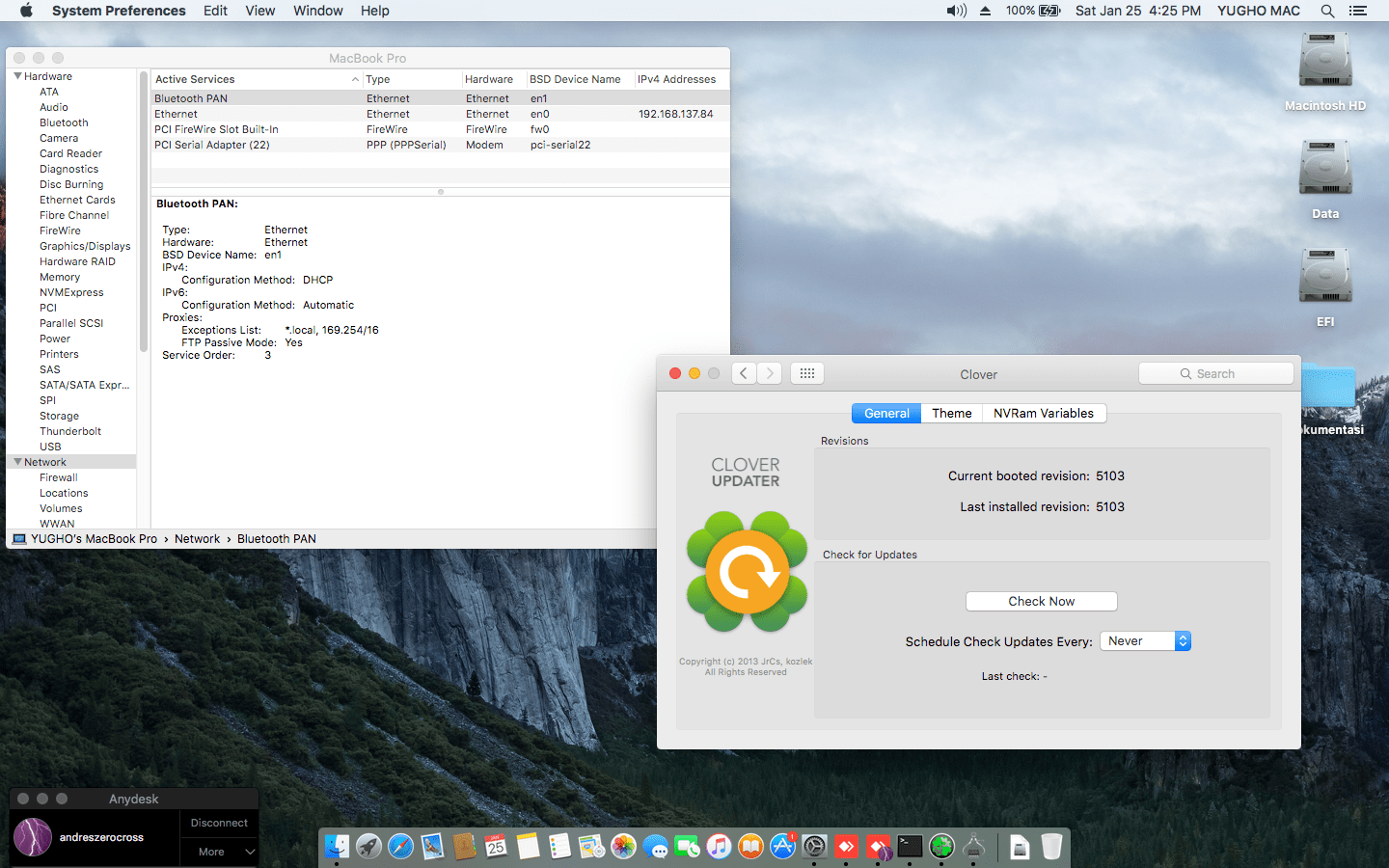Viewport: 1389px width, 868px height.
Task: Open AnyDesk Dock icon with purple avatar
Action: click(x=878, y=847)
